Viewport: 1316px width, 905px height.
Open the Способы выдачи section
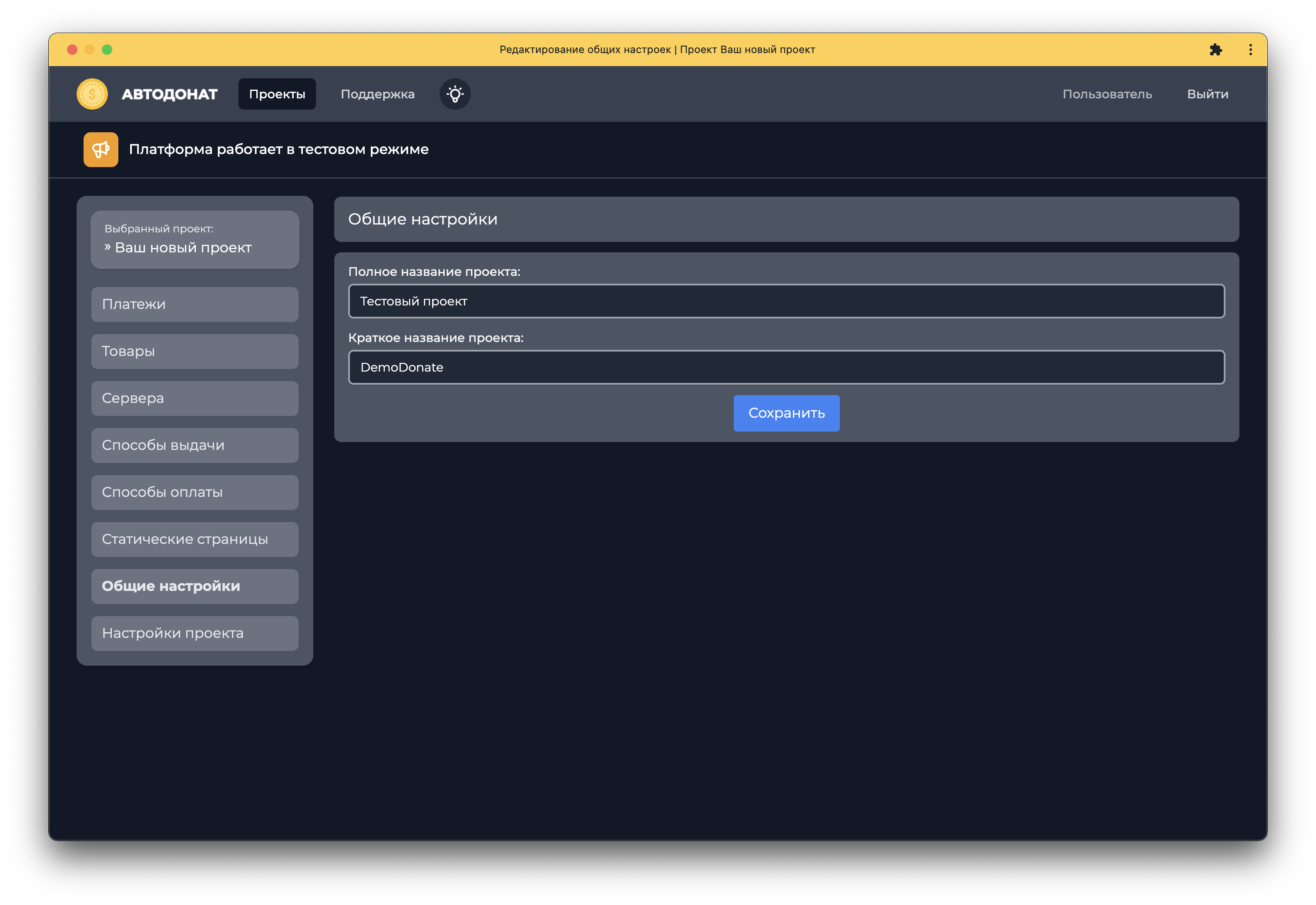[195, 446]
